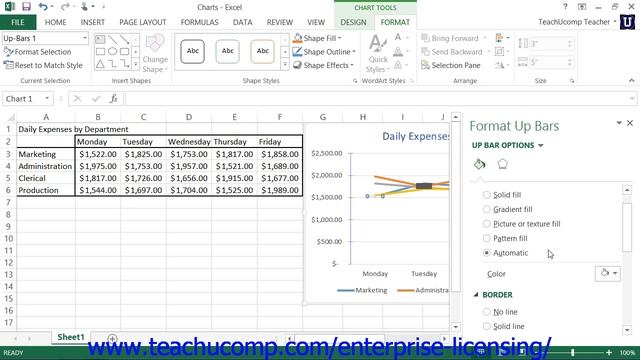Select the Gradient fill option
The height and width of the screenshot is (360, 640).
[x=487, y=209]
